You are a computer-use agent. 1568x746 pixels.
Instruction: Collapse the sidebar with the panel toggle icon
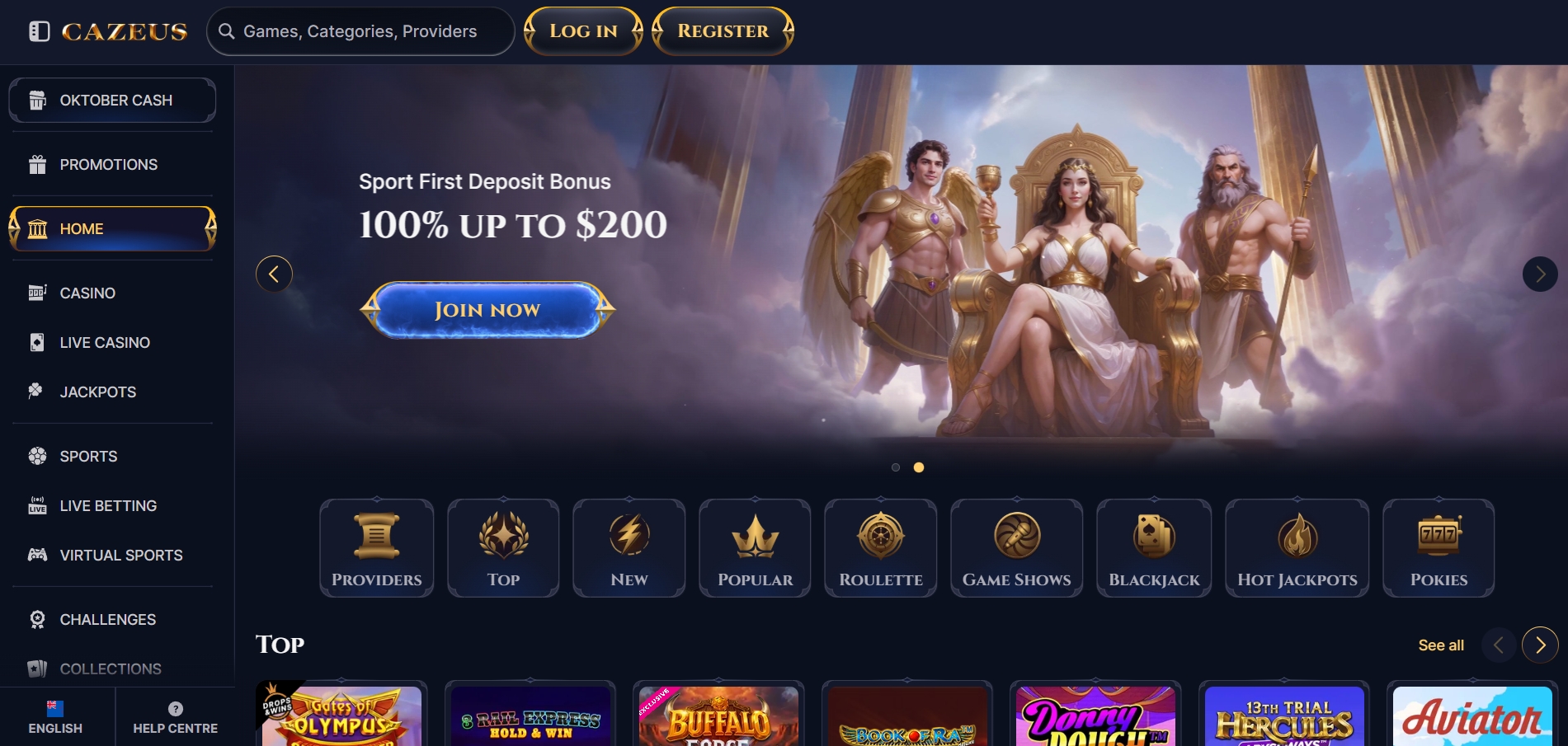click(39, 31)
